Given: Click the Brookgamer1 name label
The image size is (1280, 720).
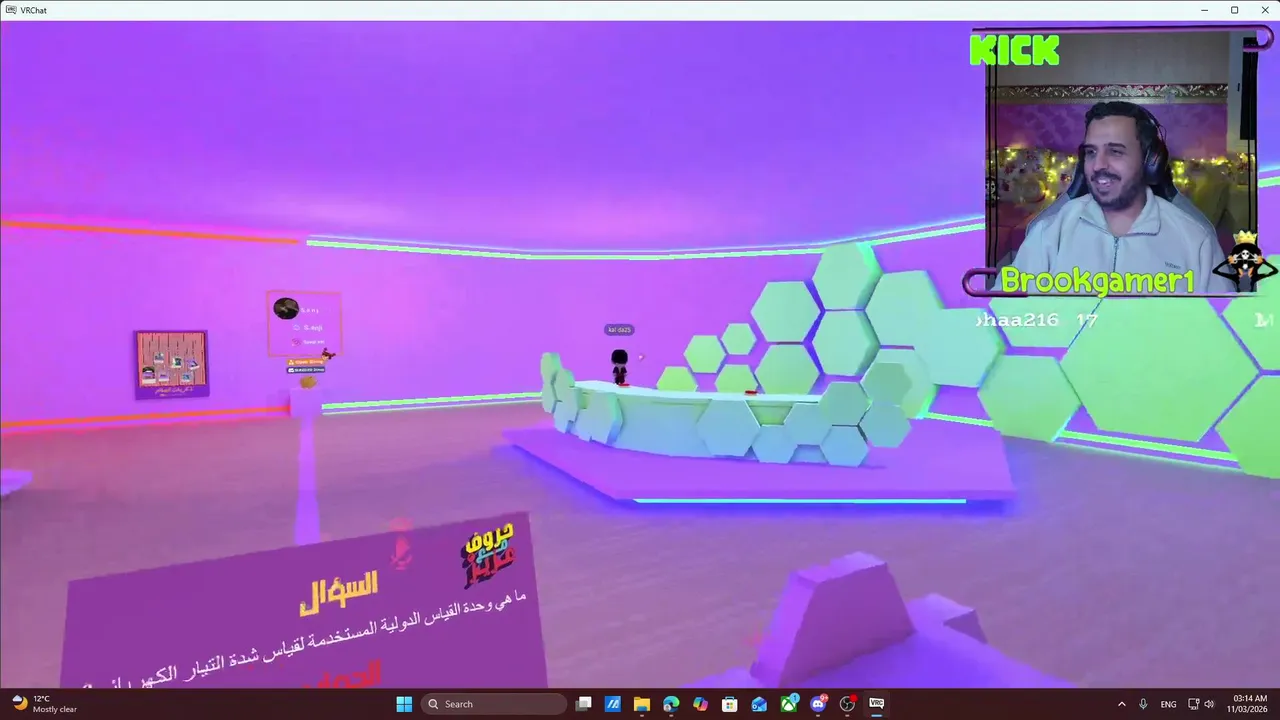Looking at the screenshot, I should [1097, 281].
